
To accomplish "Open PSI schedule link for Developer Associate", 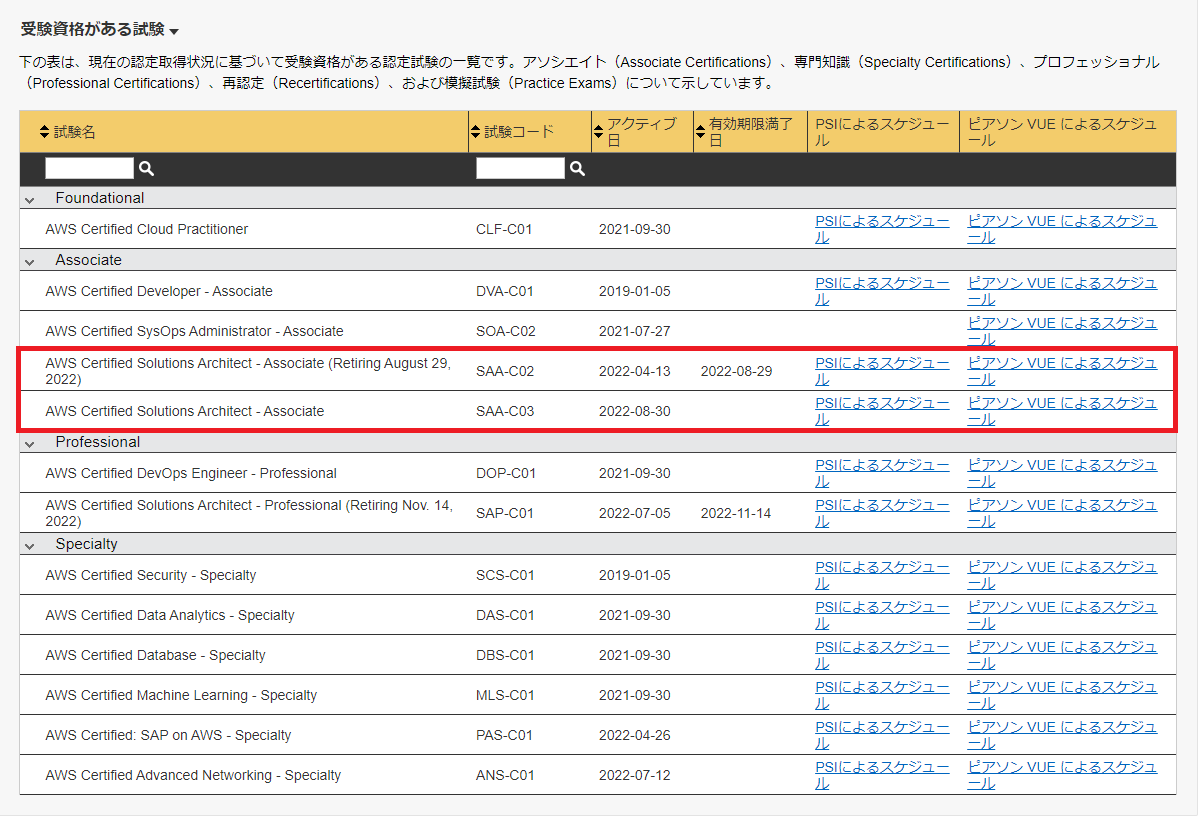I will (882, 291).
